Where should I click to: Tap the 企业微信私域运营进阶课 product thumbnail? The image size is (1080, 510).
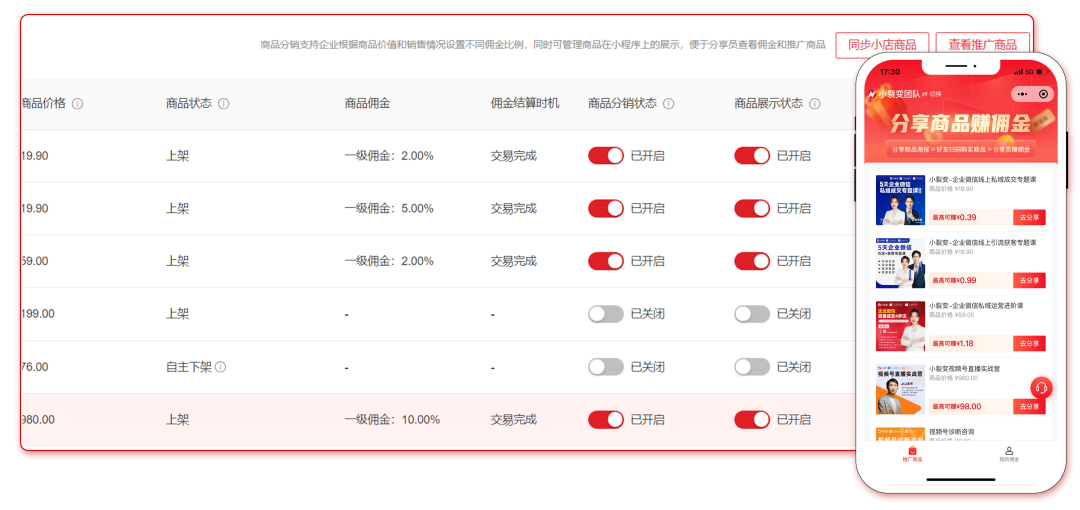(900, 327)
